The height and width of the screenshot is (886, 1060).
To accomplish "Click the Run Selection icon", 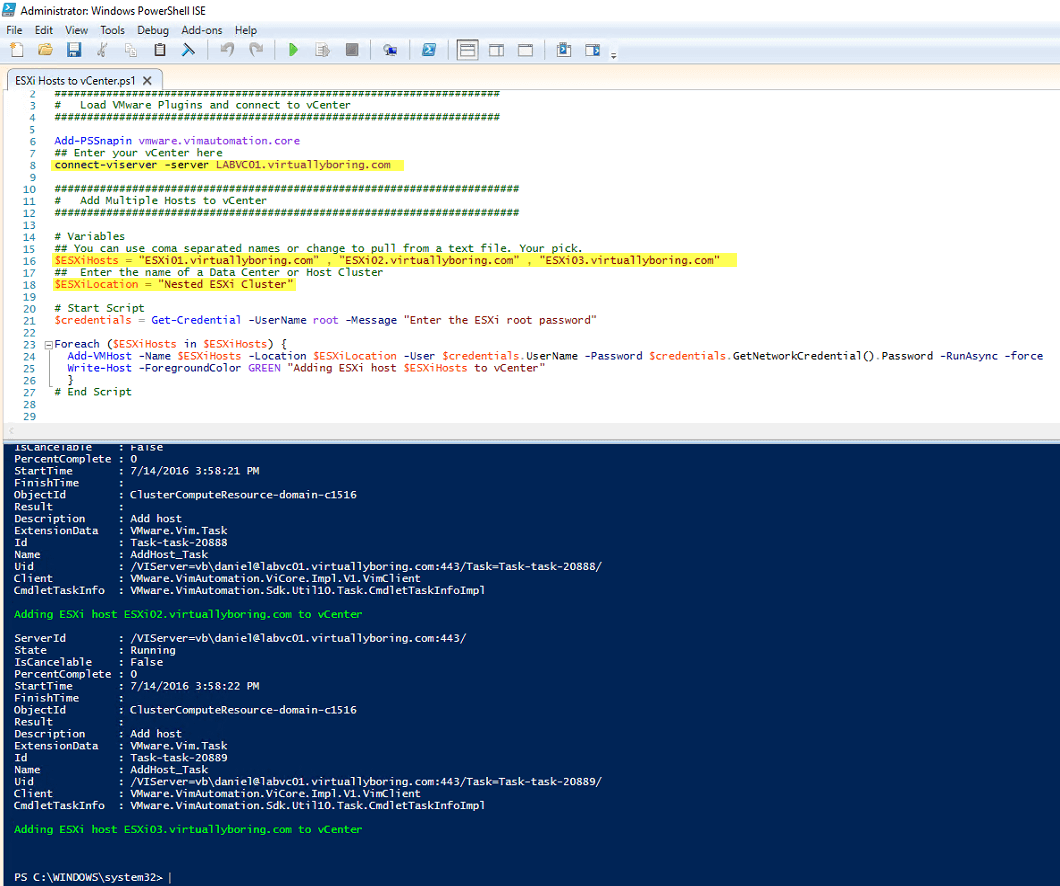I will click(322, 49).
